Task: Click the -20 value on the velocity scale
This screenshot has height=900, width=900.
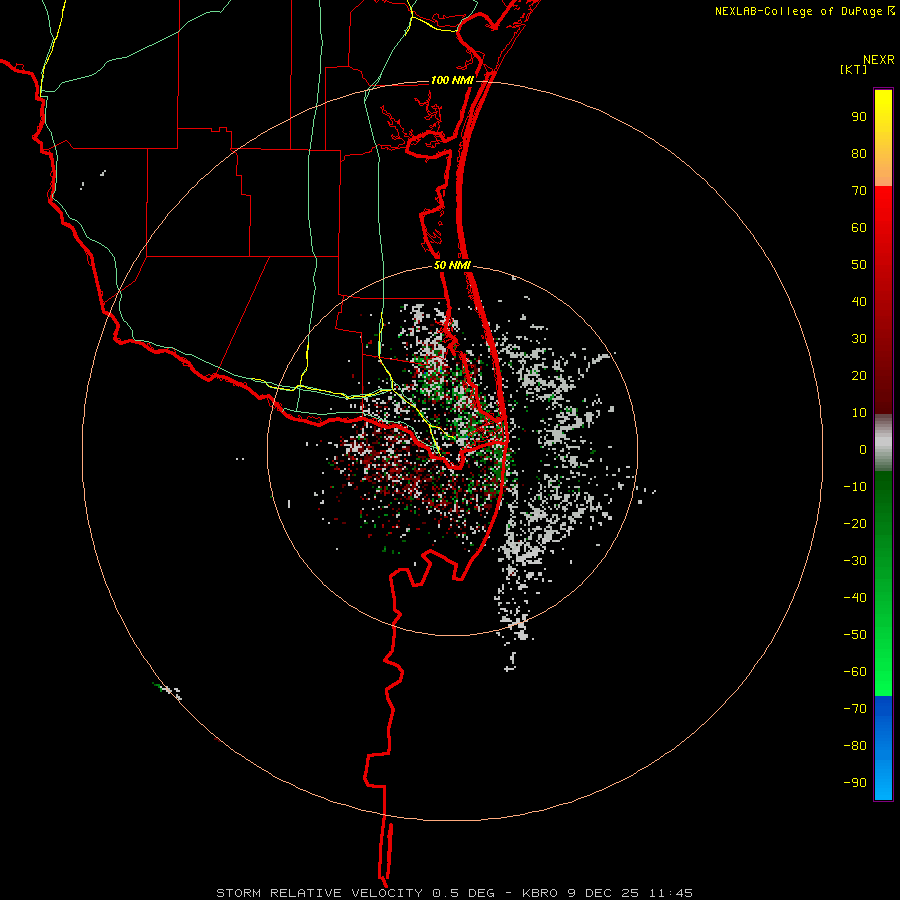Action: [x=855, y=524]
